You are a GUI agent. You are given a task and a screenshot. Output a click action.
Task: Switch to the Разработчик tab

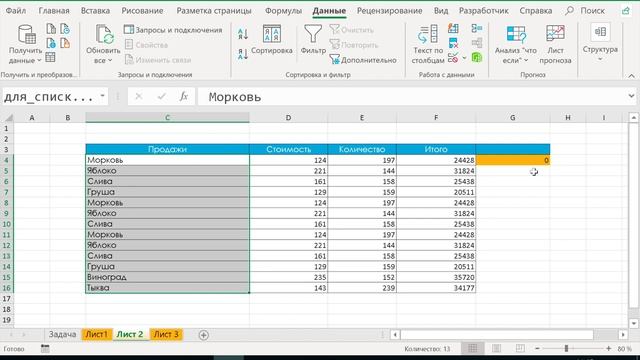pyautogui.click(x=484, y=11)
